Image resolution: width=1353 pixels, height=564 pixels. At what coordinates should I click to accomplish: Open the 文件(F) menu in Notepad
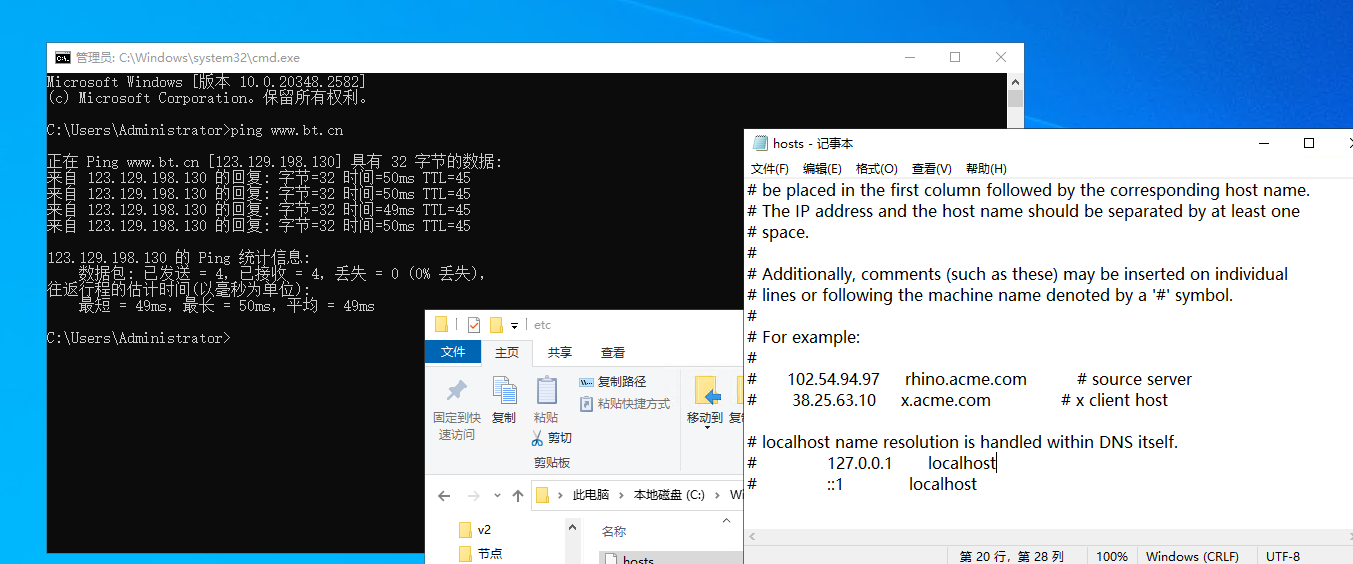[770, 169]
